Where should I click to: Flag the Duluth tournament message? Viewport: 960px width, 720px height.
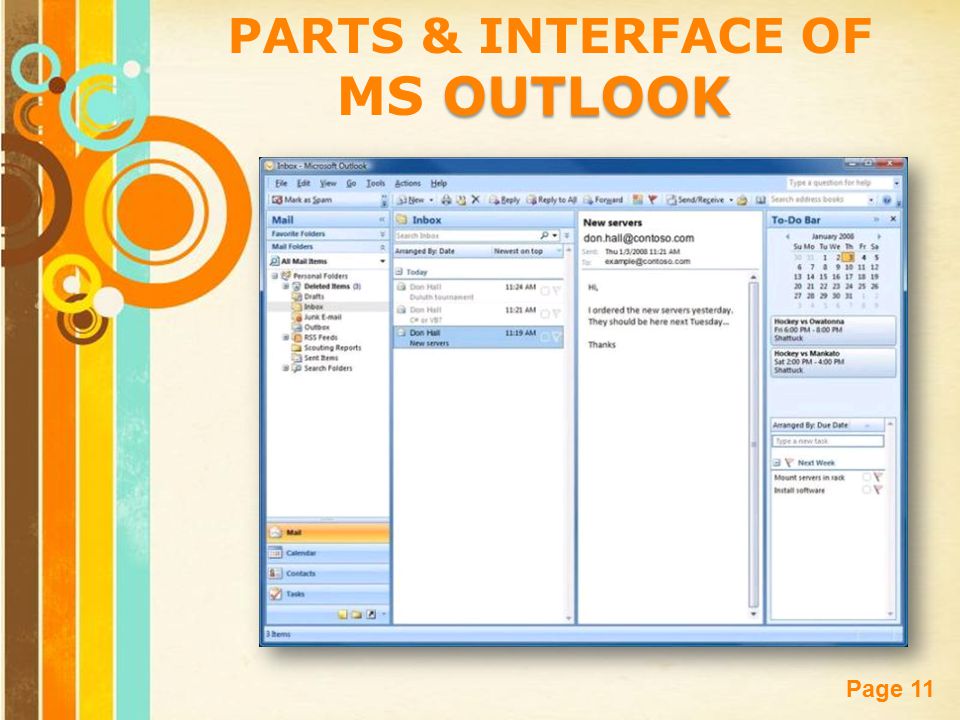tap(557, 291)
